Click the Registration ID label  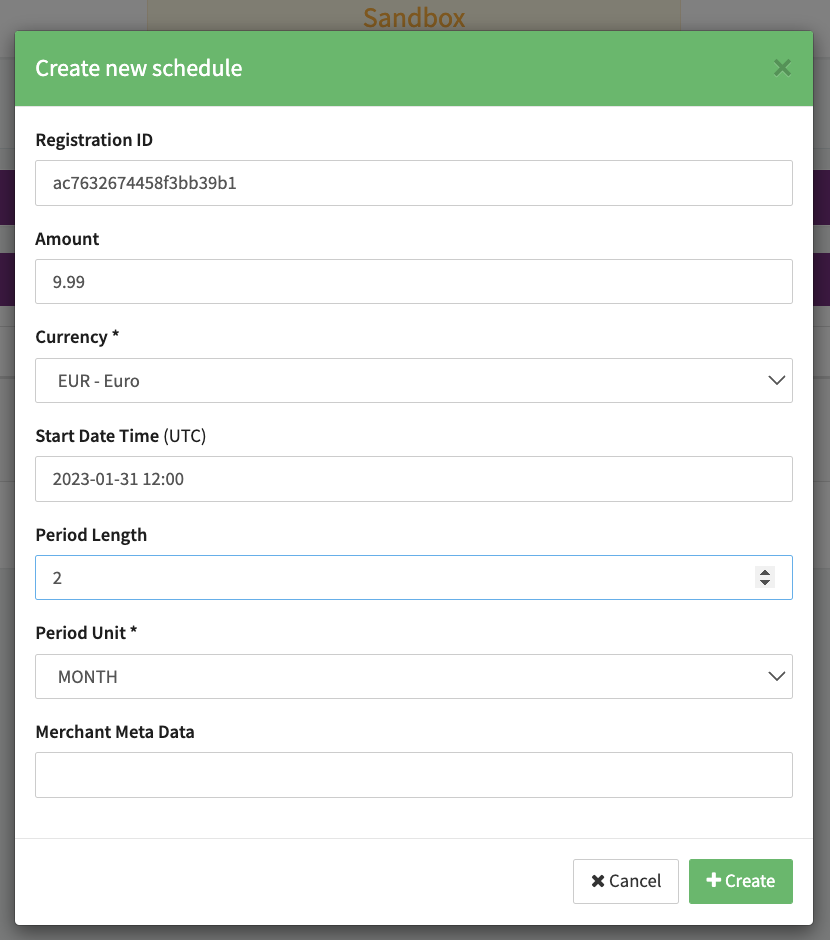(x=94, y=140)
